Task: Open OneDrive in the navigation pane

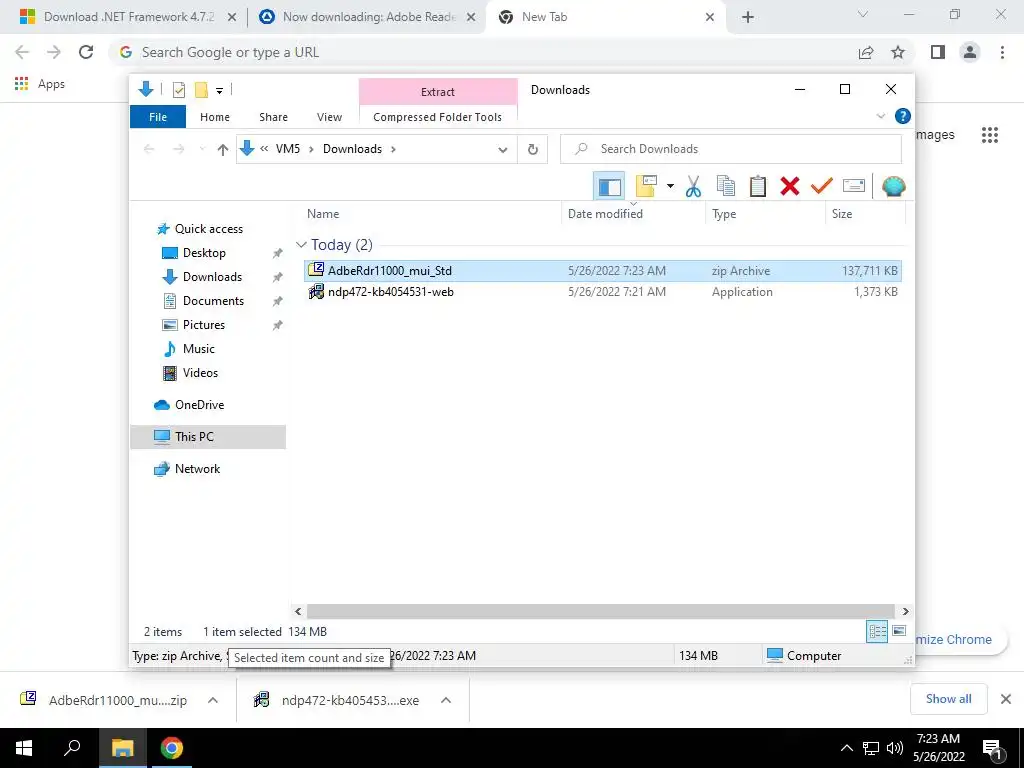Action: click(199, 405)
